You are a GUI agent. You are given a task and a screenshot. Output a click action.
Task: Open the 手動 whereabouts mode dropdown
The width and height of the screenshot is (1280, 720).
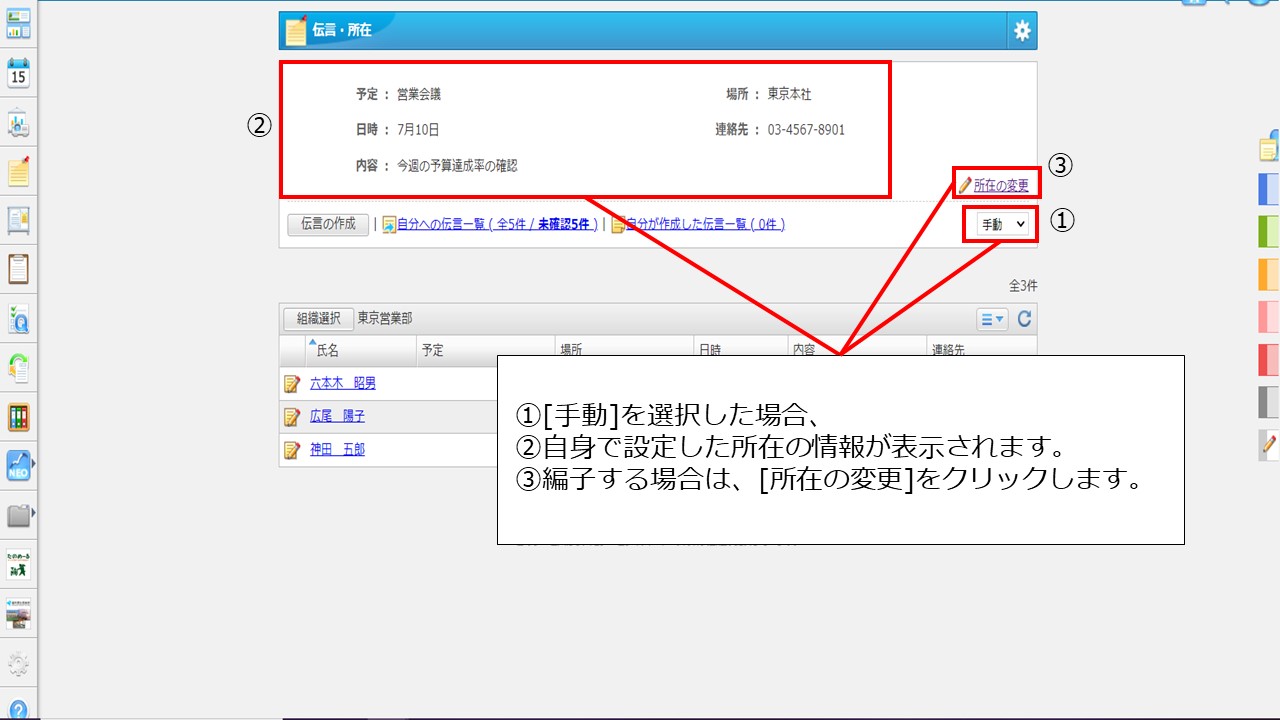1003,225
